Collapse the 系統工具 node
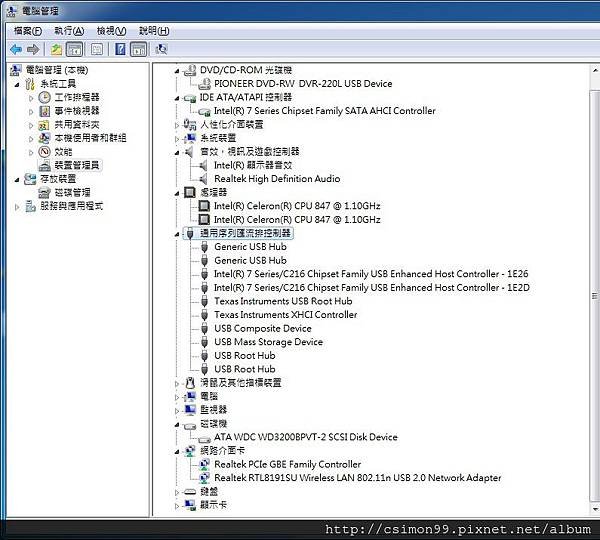Image resolution: width=600 pixels, height=540 pixels. [17, 85]
